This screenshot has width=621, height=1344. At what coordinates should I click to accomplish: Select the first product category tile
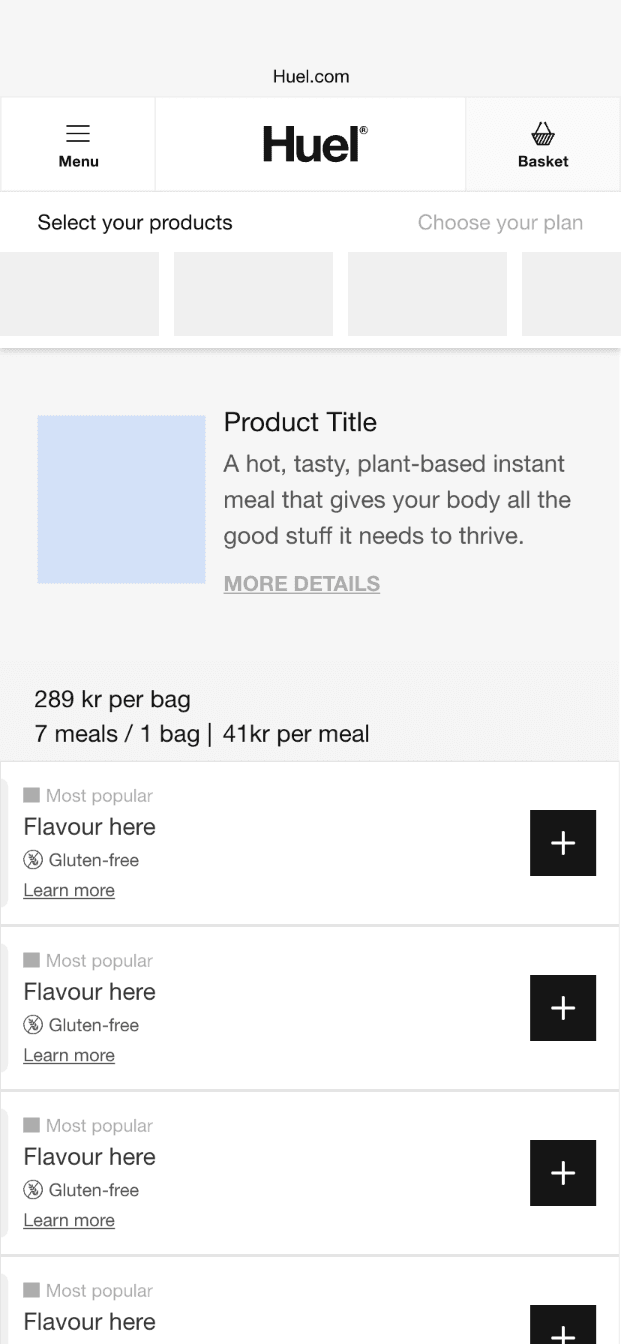pos(79,294)
